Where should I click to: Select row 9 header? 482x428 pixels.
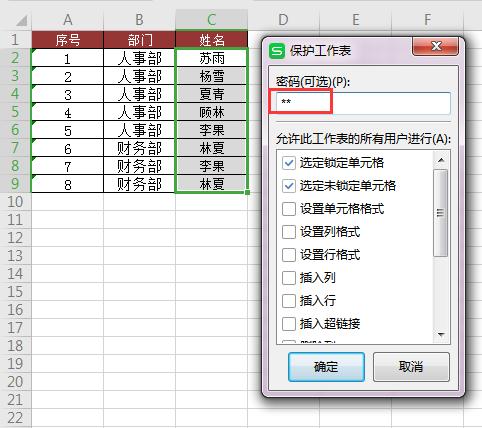(x=15, y=184)
